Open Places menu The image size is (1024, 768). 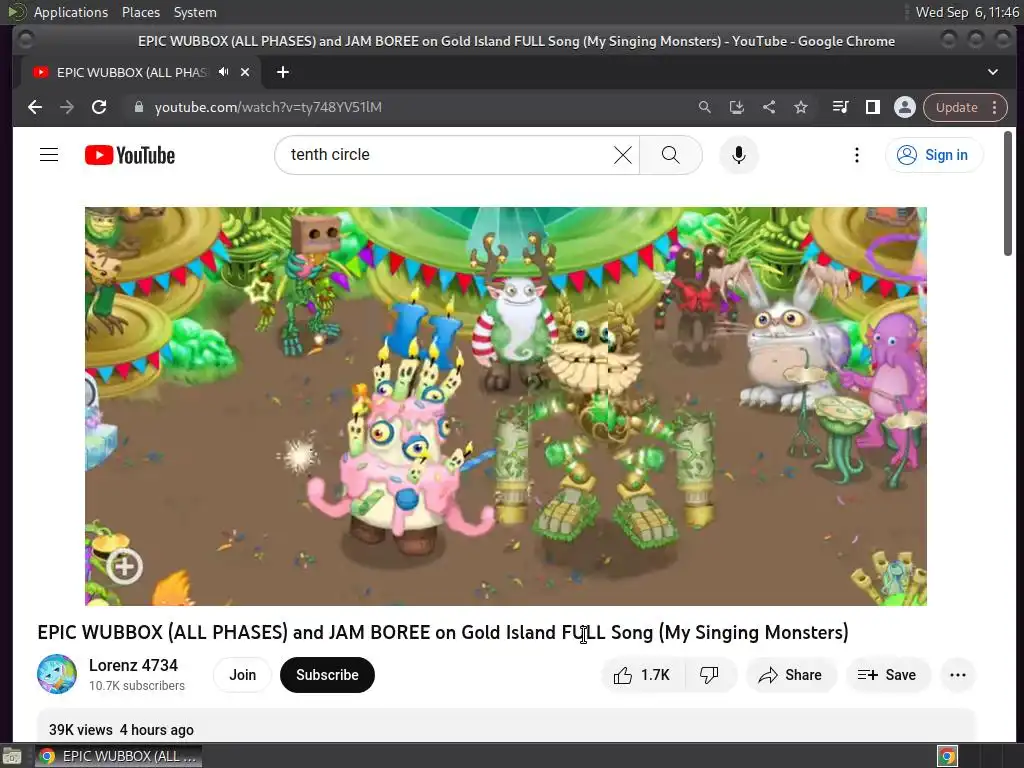[141, 12]
